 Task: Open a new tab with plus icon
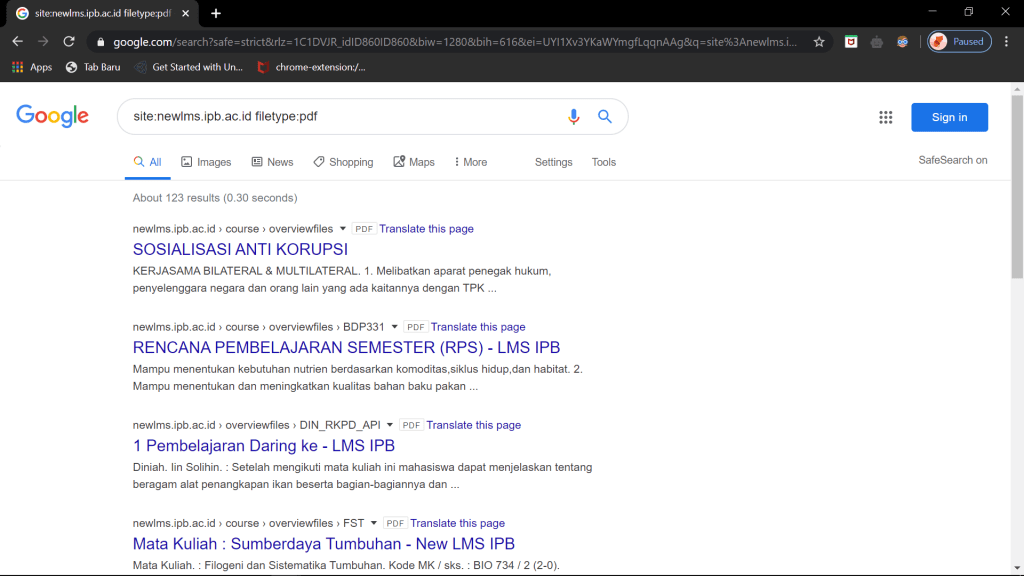(216, 13)
